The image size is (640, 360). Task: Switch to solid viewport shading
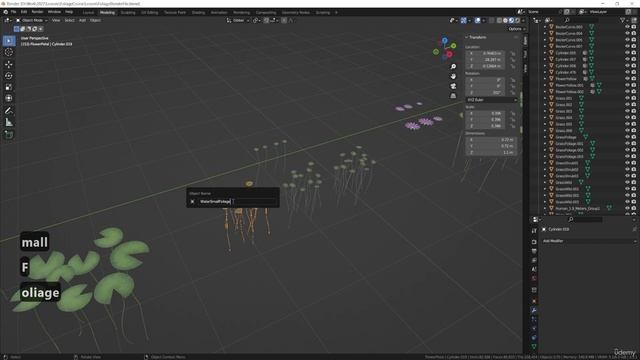click(505, 20)
